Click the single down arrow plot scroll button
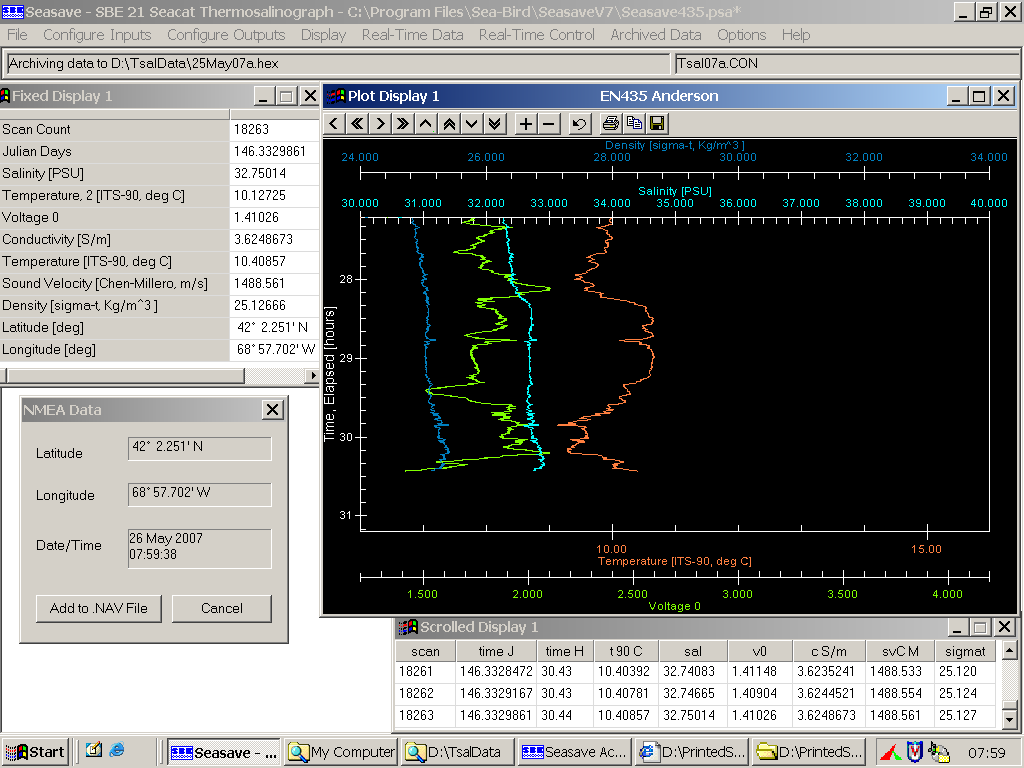This screenshot has height=768, width=1024. click(x=471, y=124)
